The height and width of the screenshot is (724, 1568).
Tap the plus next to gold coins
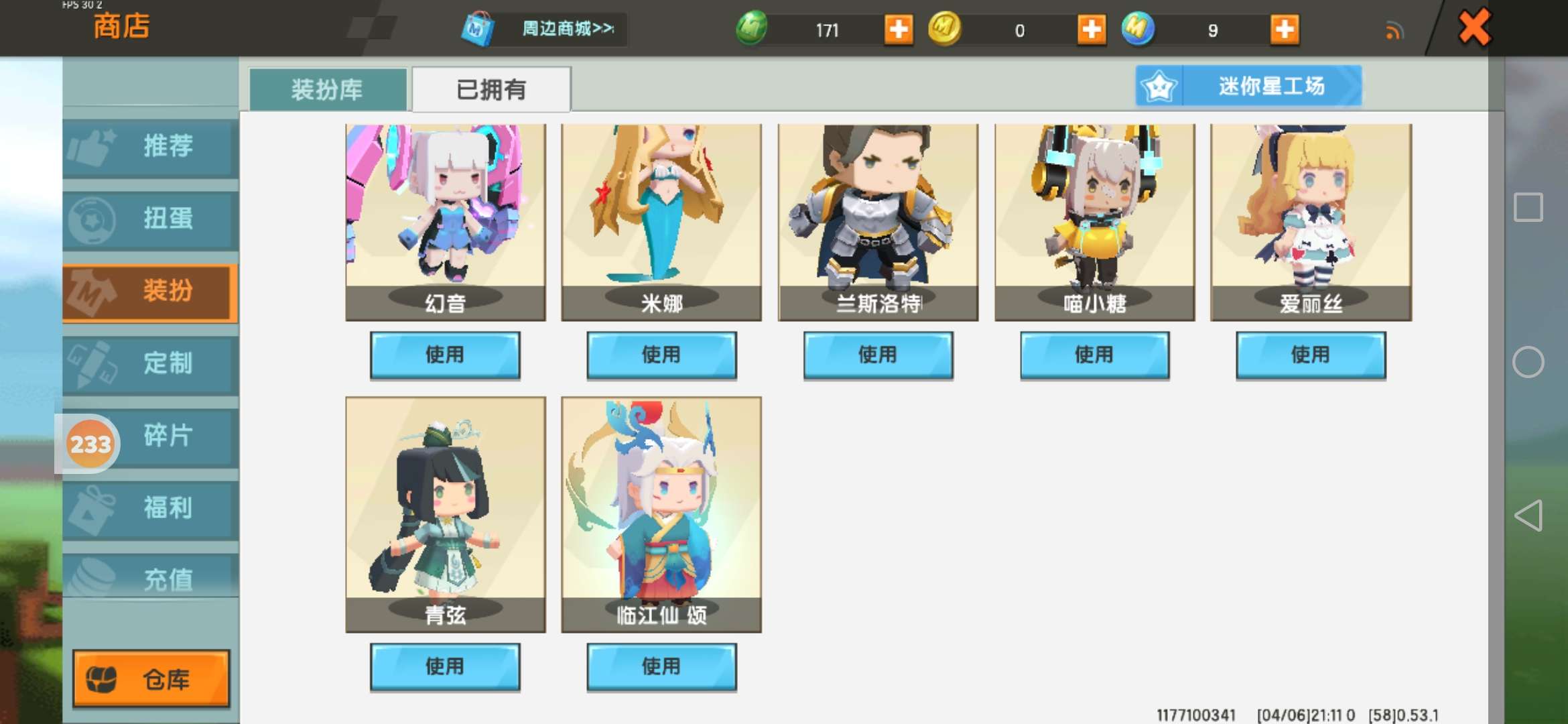click(x=1092, y=29)
